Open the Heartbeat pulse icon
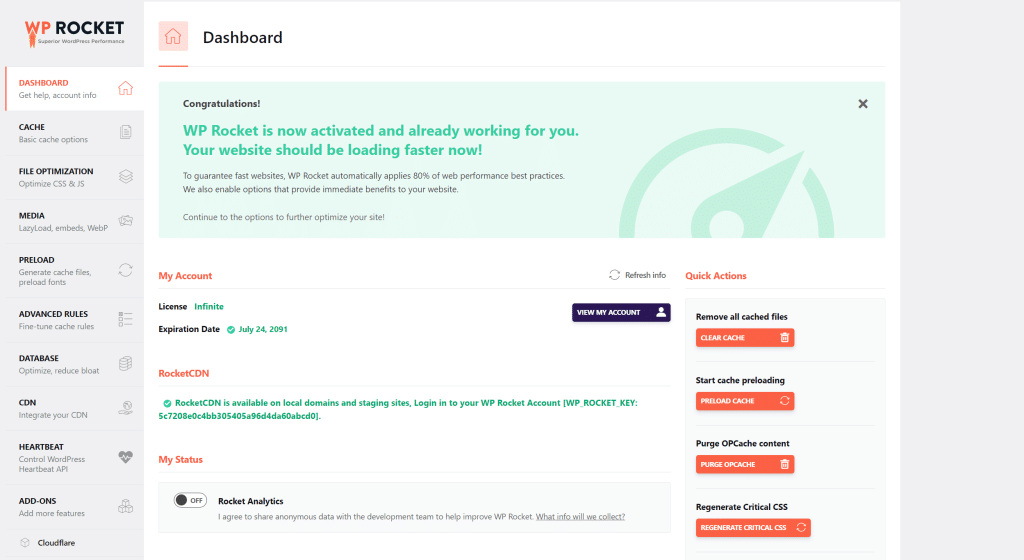1024x560 pixels. coord(125,457)
